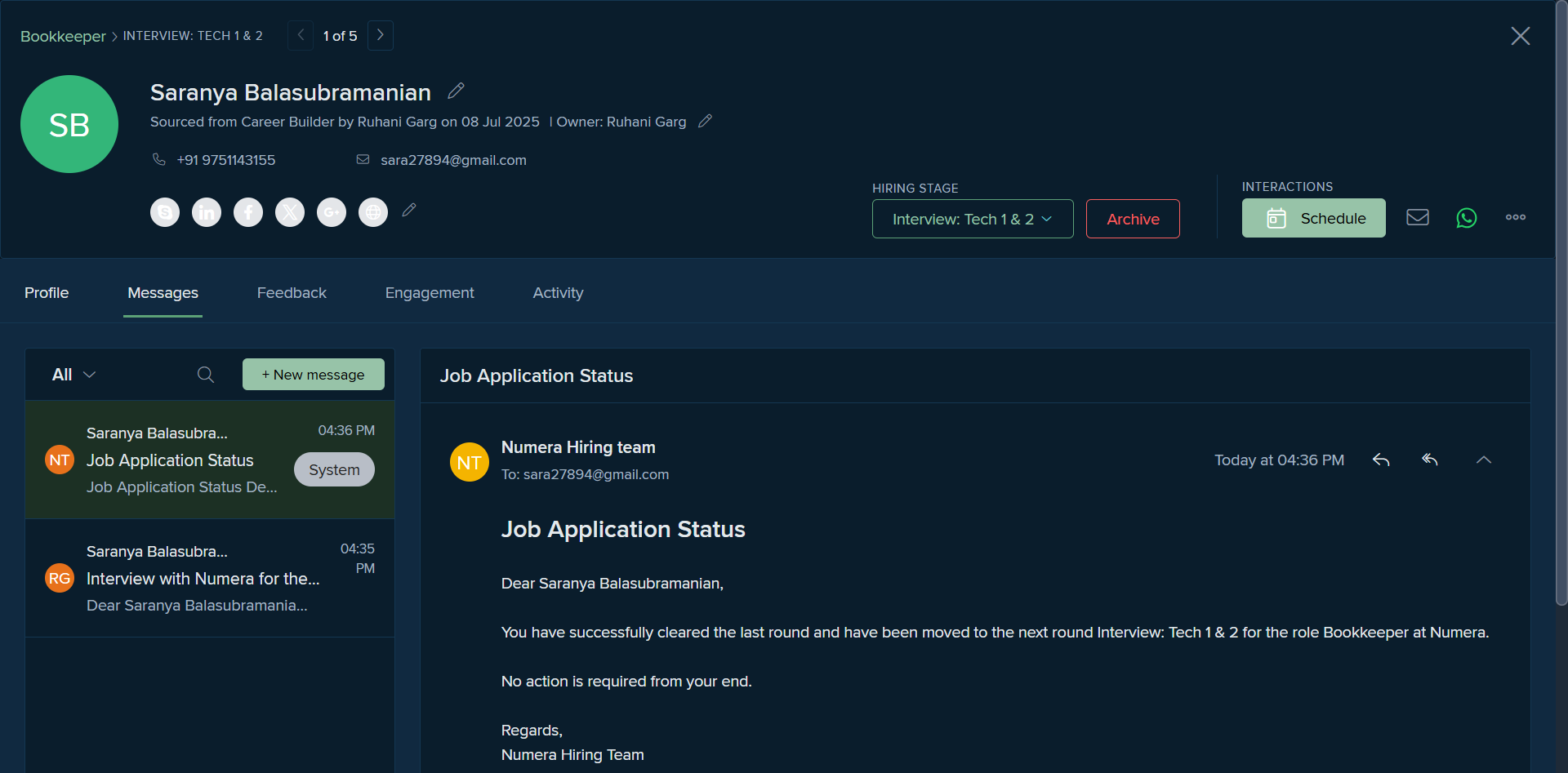Open more interactions three-dot menu
Viewport: 1568px width, 773px height.
pos(1516,217)
